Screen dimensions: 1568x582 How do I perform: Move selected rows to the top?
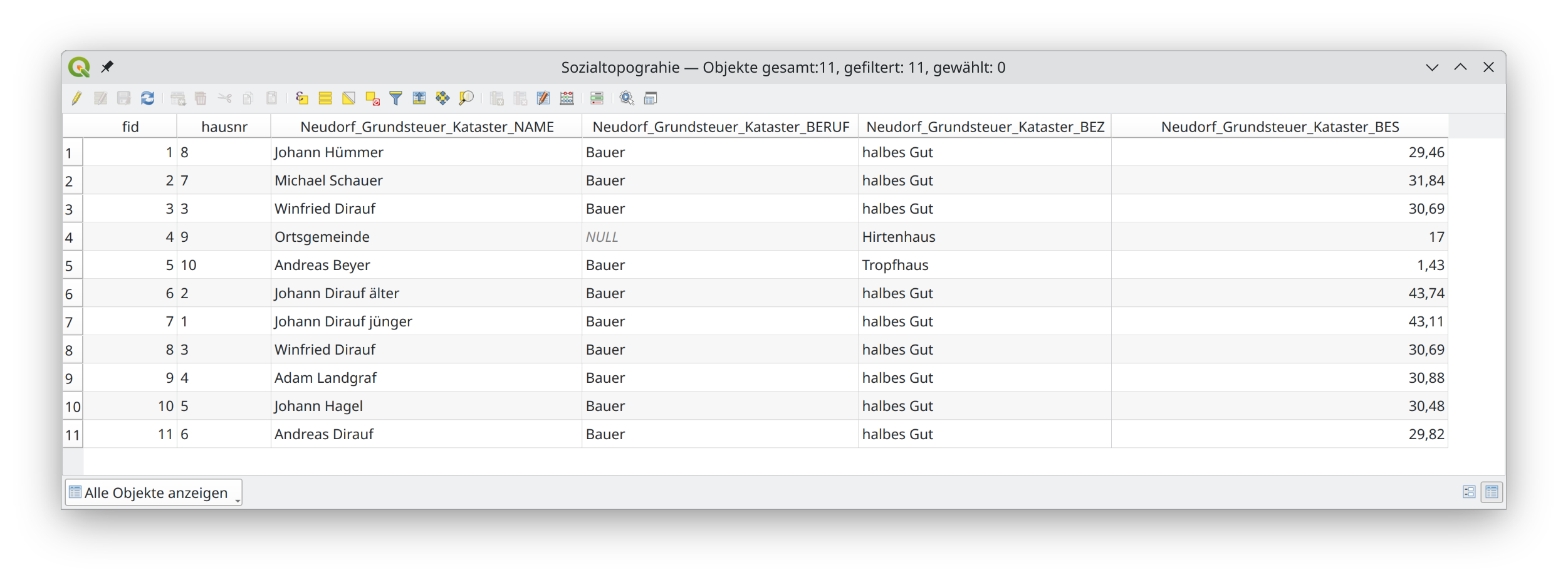419,98
